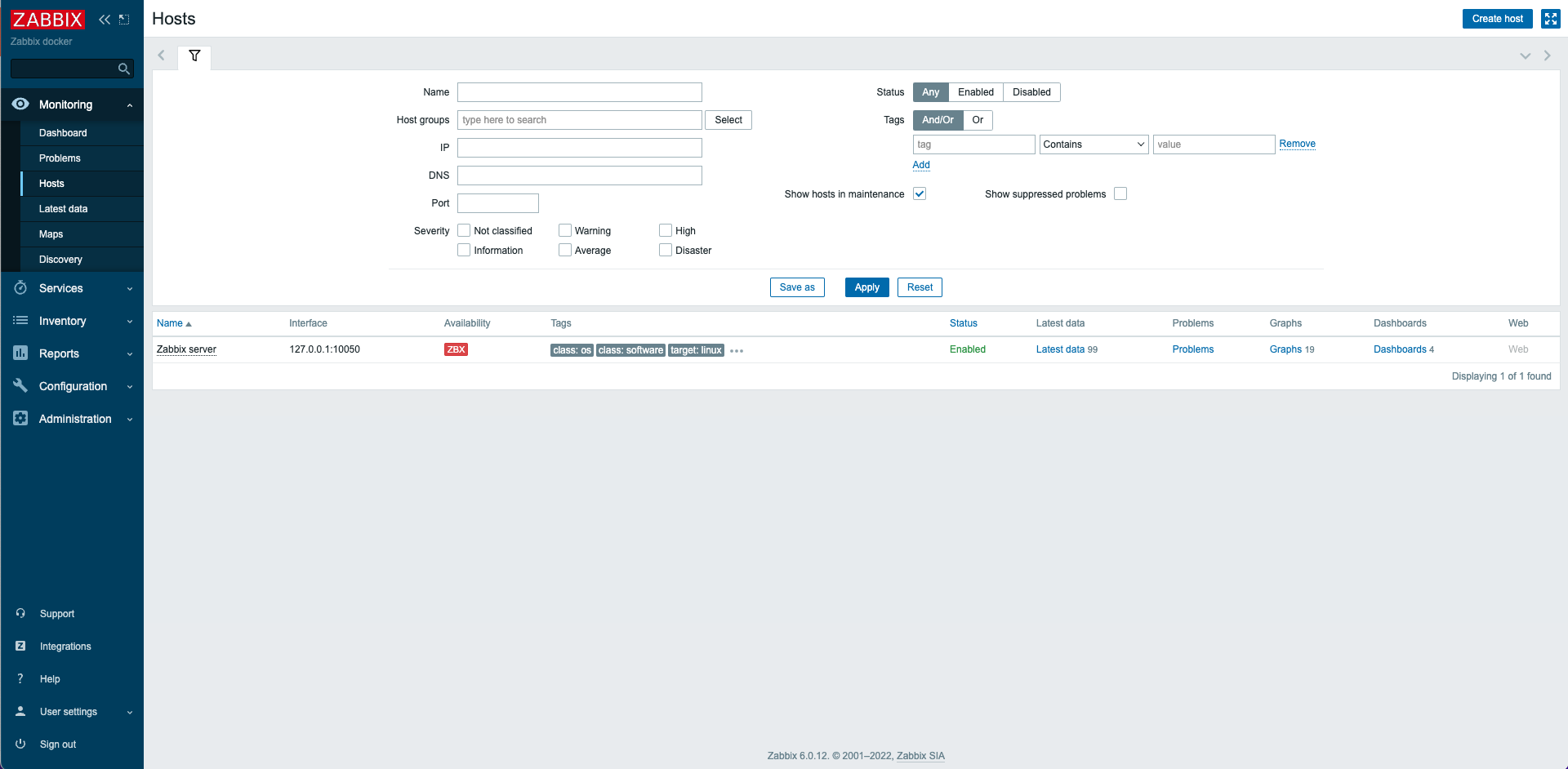Enable Show suppressed problems
1568x769 pixels.
click(x=1120, y=193)
